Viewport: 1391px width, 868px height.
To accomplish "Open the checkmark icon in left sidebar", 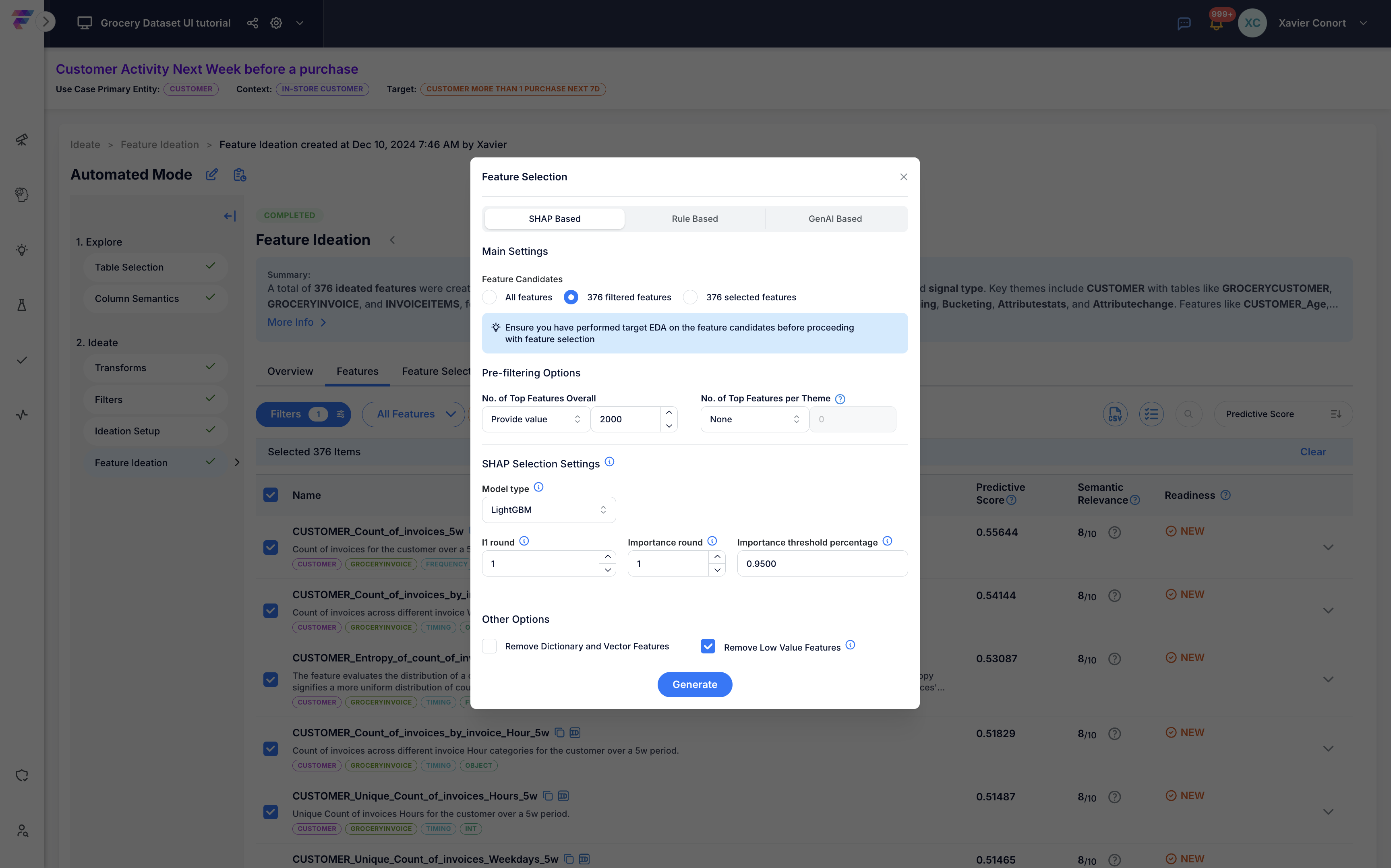I will (22, 360).
